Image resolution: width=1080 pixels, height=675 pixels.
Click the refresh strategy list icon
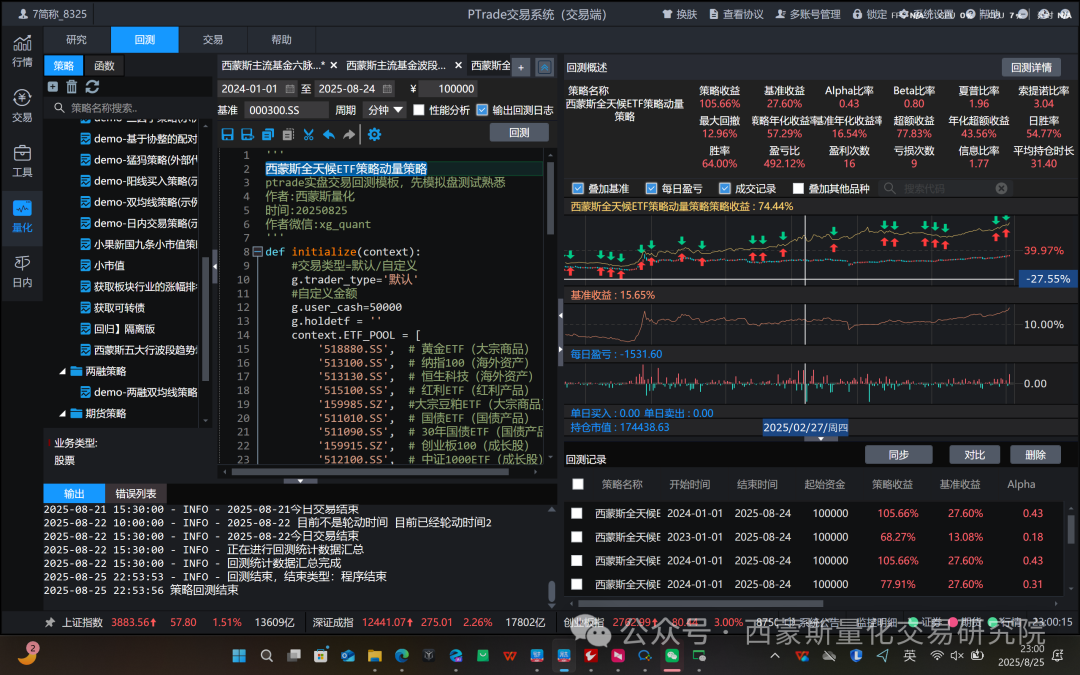click(92, 87)
